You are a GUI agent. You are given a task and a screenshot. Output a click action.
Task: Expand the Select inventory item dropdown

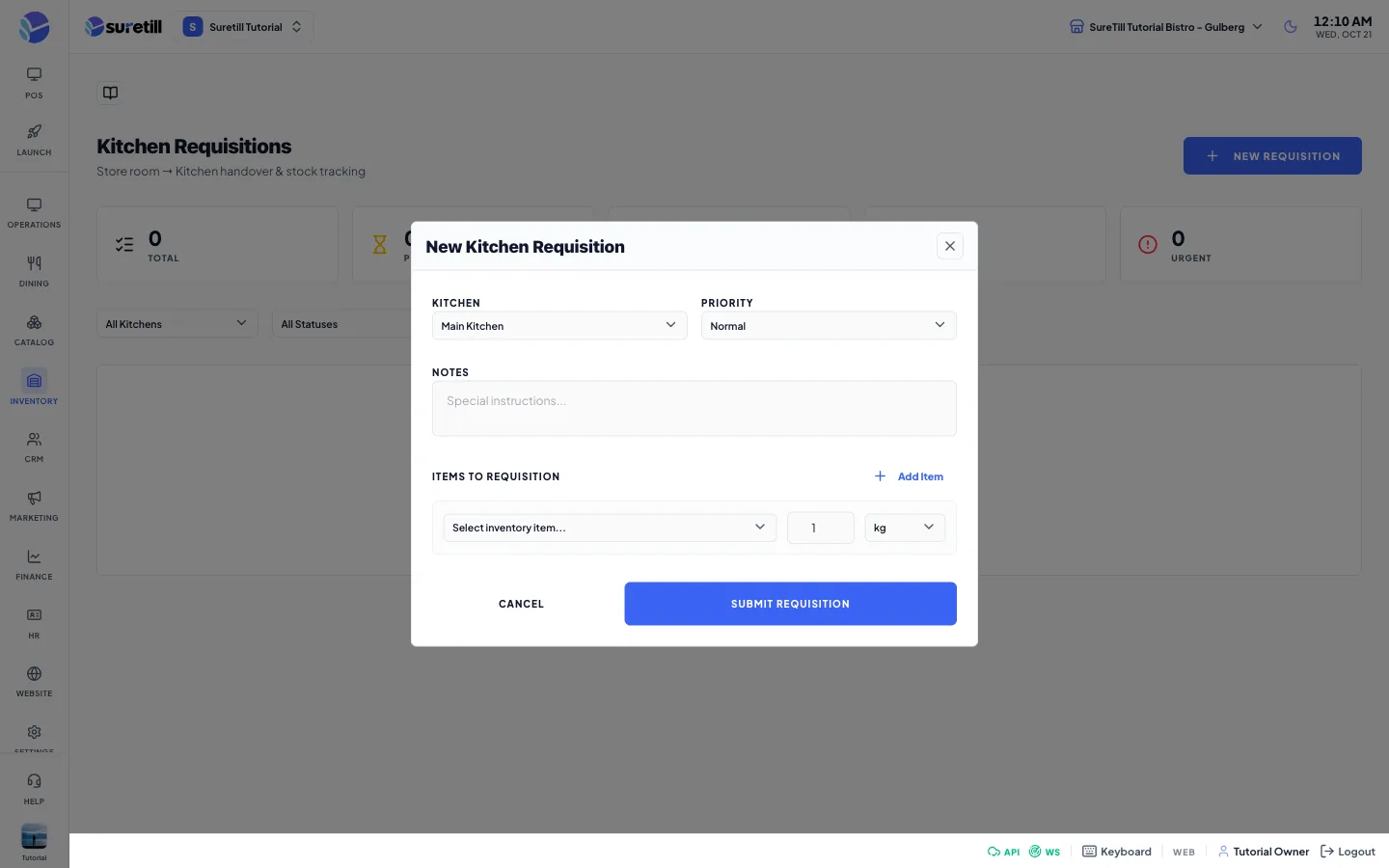(610, 528)
